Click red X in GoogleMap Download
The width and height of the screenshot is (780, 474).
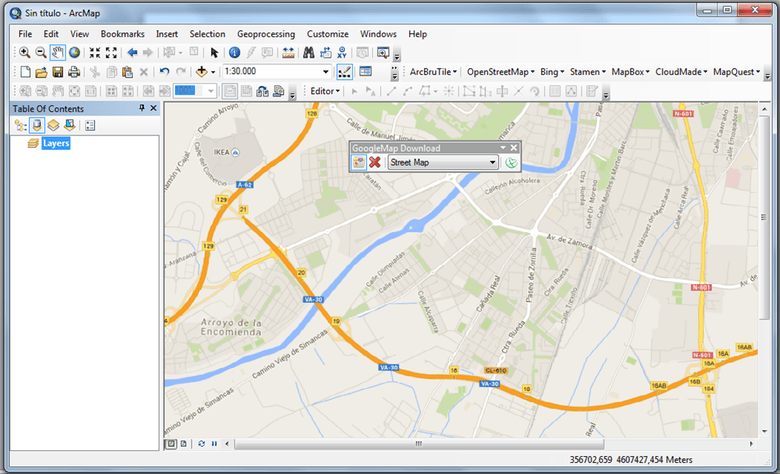click(375, 162)
